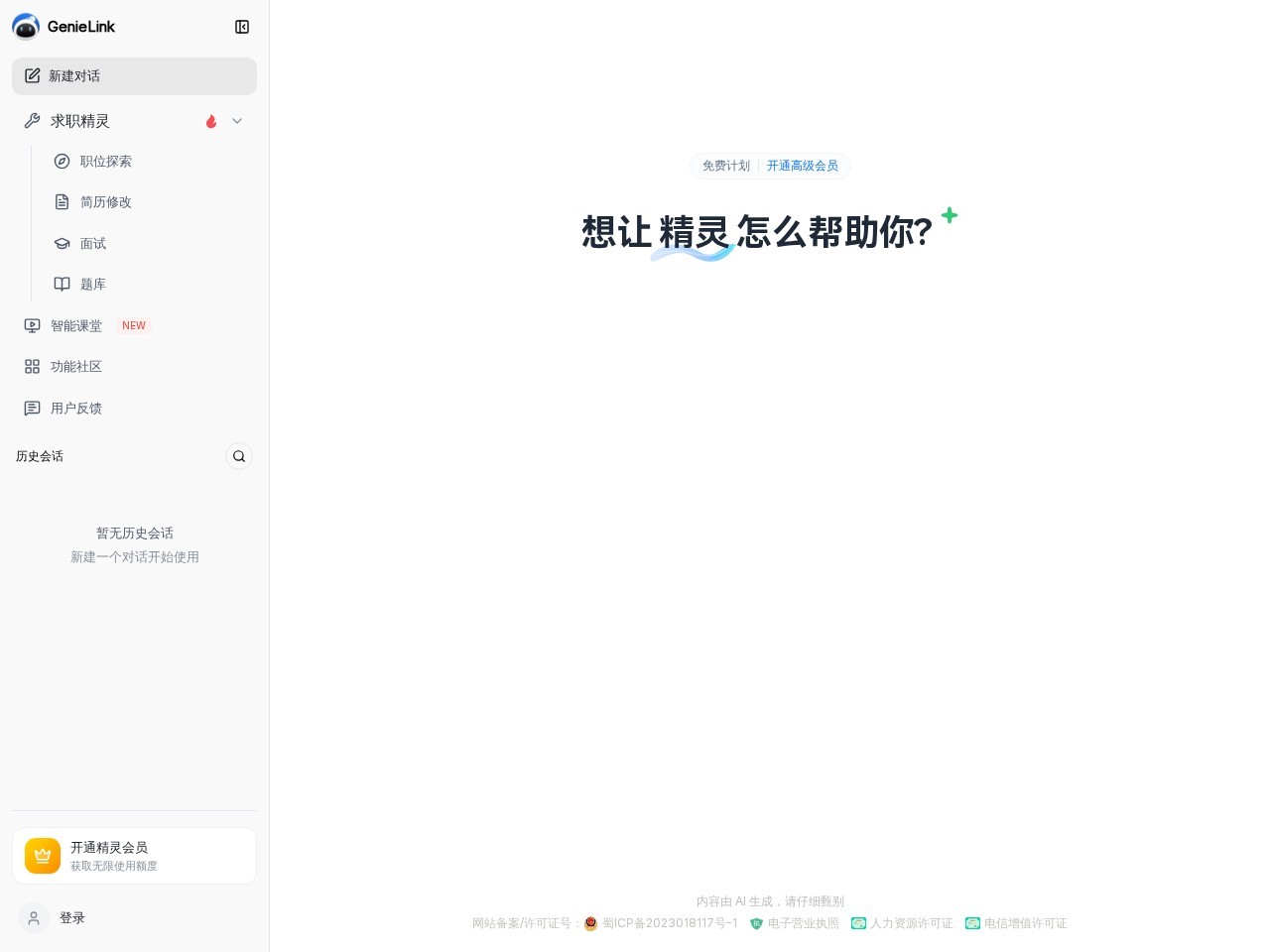The height and width of the screenshot is (952, 1270).
Task: Click the 免费计划 plan label
Action: (x=726, y=166)
